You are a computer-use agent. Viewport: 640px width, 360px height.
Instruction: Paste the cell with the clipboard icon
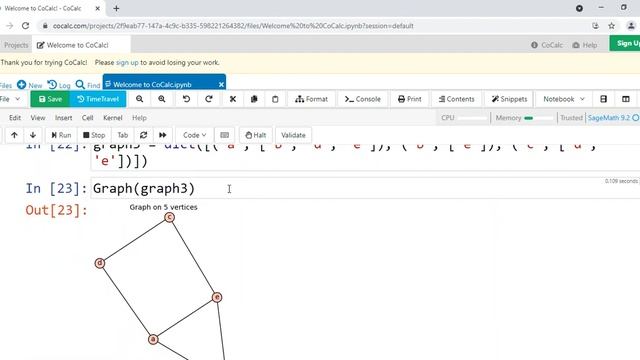point(275,99)
